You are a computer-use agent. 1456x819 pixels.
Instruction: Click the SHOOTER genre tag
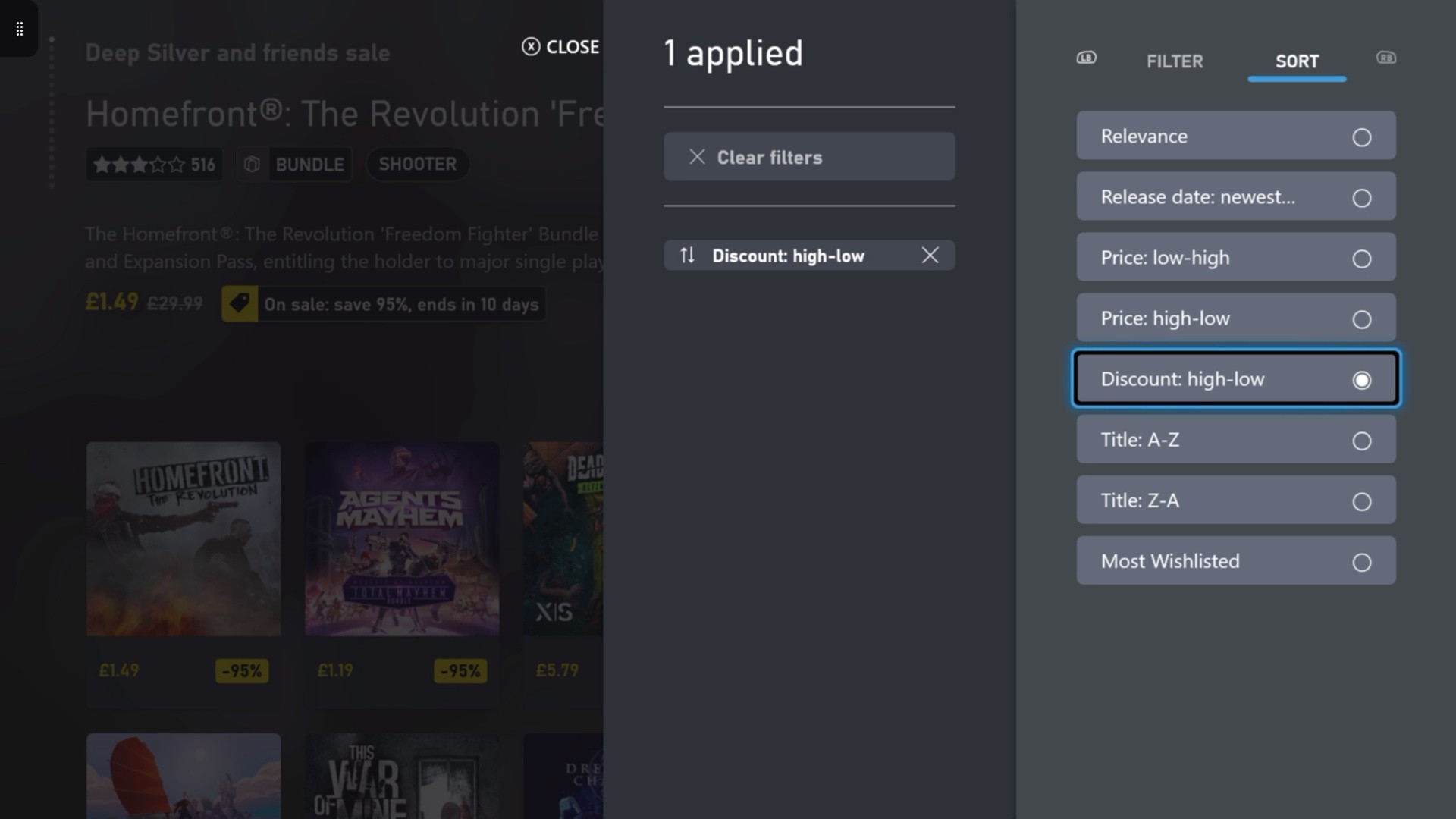click(x=417, y=165)
